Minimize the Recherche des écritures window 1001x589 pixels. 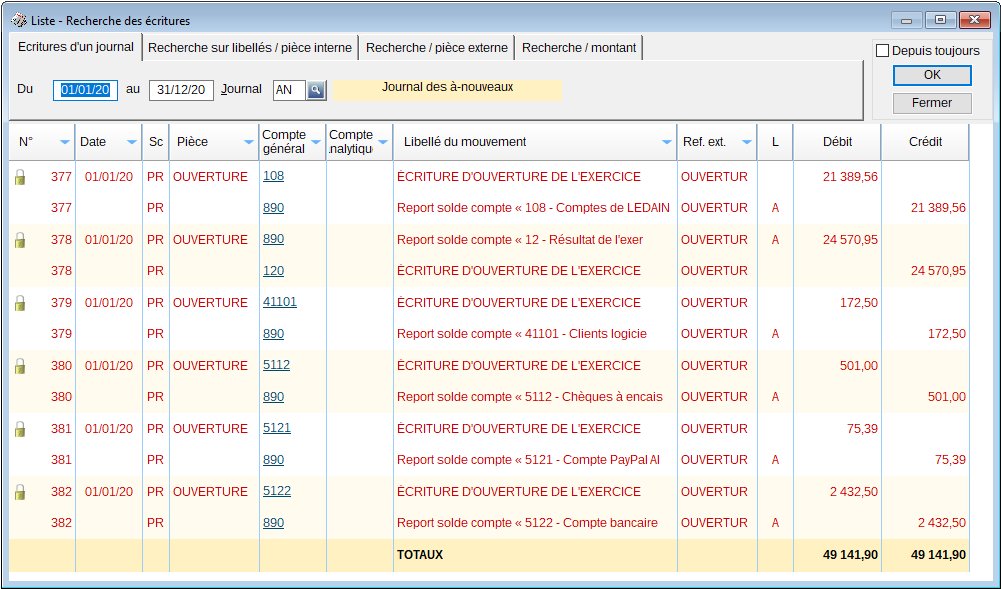[907, 20]
